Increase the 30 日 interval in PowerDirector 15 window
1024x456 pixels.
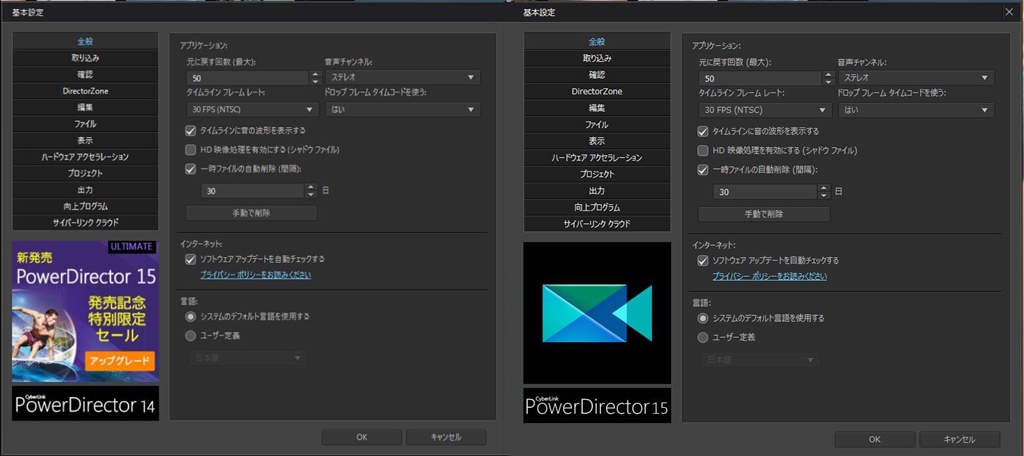coord(824,188)
